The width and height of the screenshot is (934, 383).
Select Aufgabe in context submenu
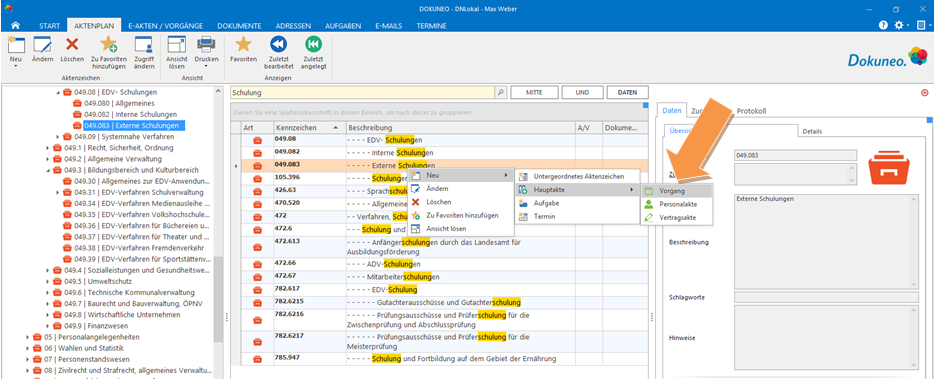[577, 203]
